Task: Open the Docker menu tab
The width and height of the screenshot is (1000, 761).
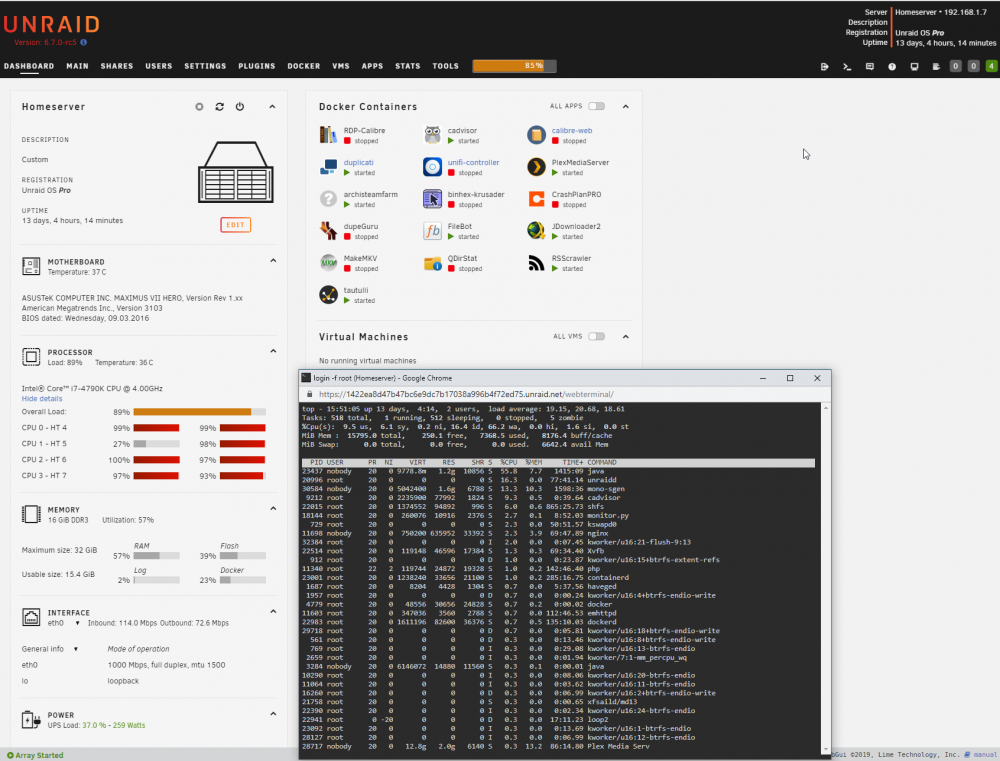Action: click(304, 66)
